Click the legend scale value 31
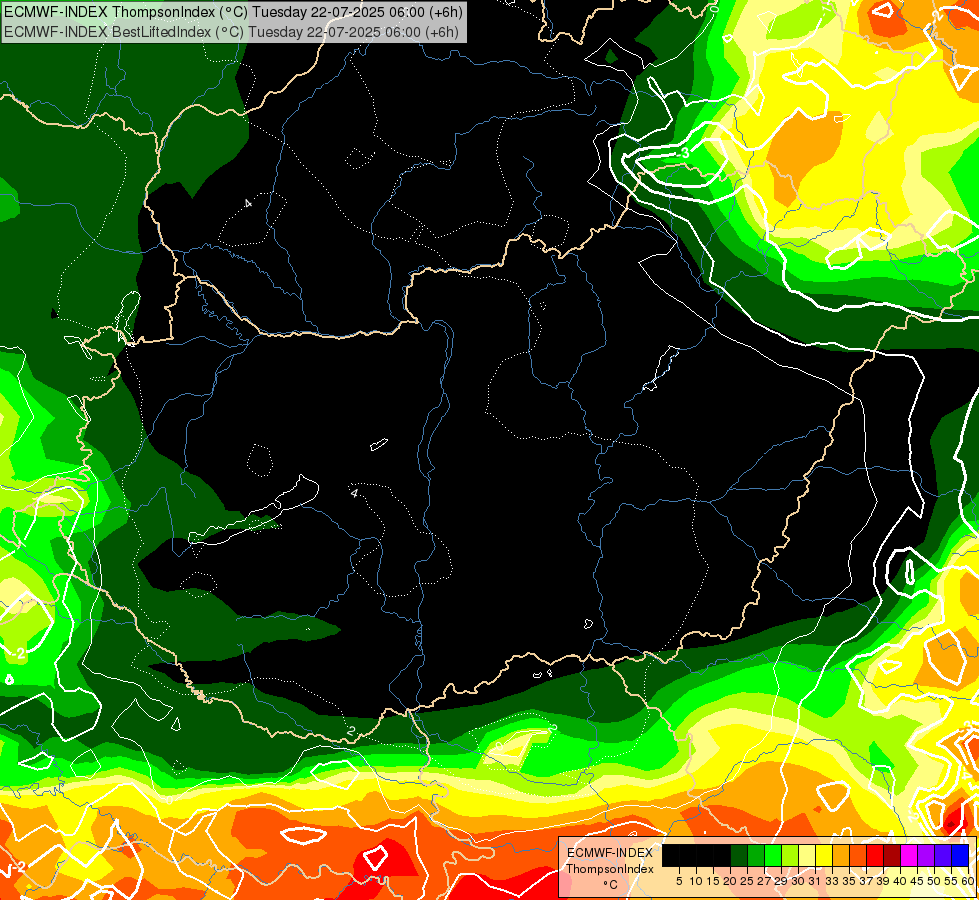979x900 pixels. click(815, 881)
